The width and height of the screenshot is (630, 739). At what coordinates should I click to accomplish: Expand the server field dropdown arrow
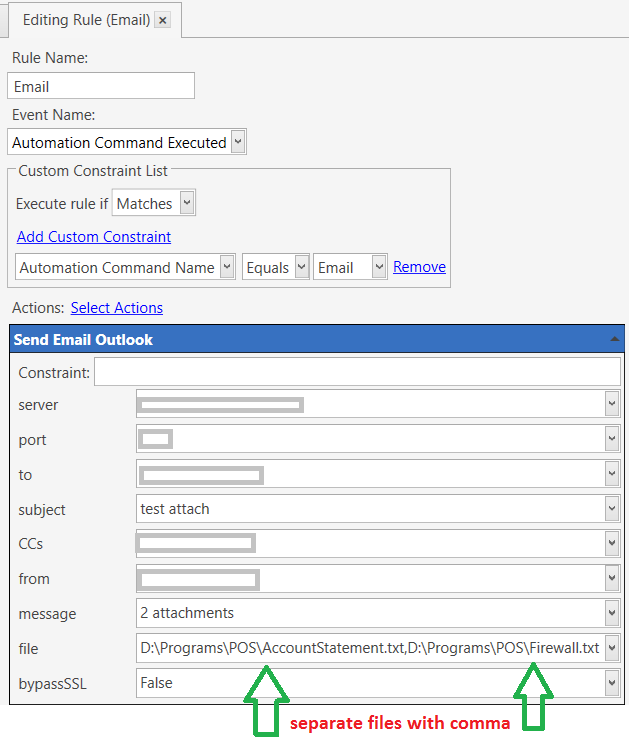pyautogui.click(x=612, y=405)
